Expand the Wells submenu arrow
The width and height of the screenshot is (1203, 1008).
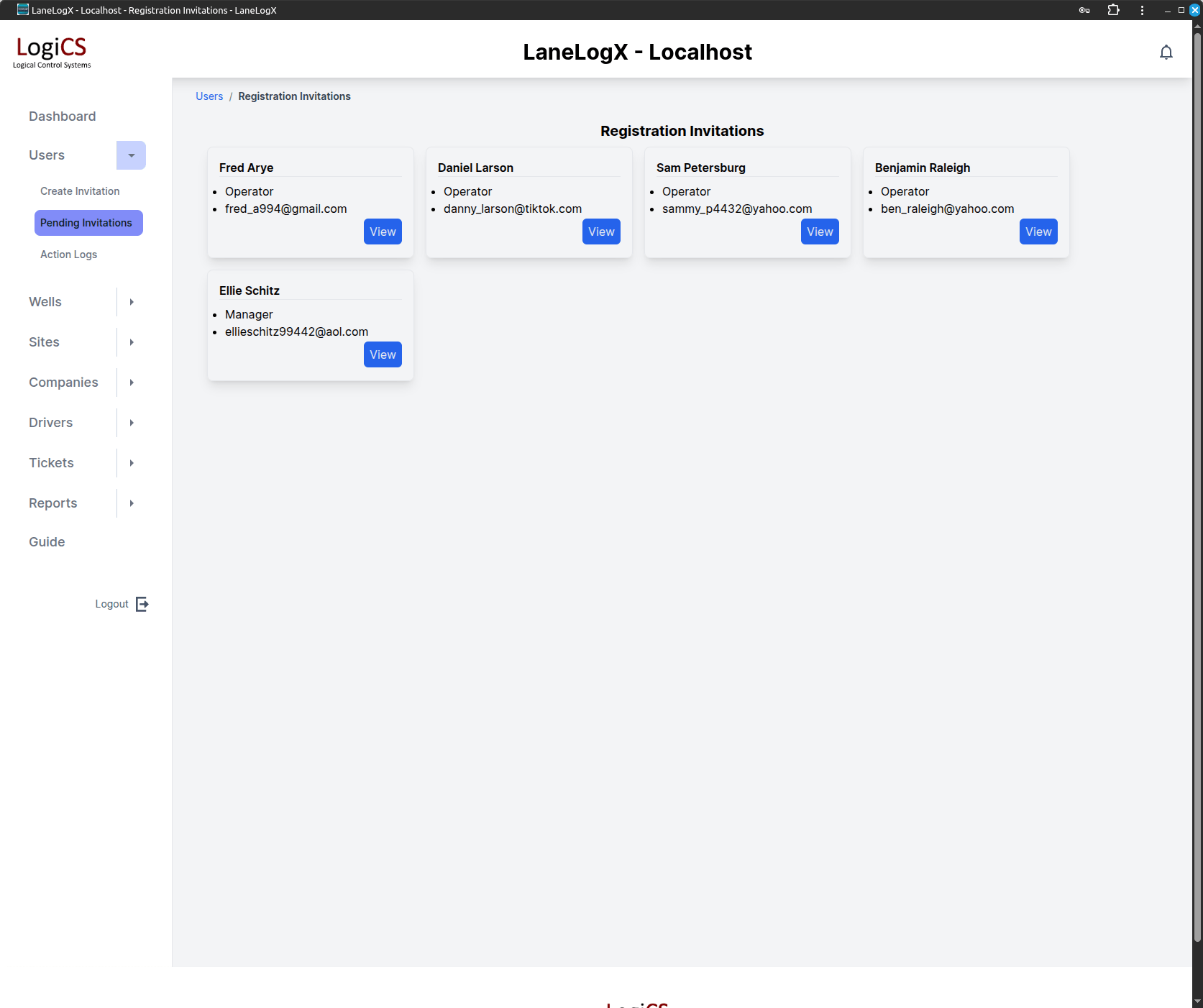(131, 302)
